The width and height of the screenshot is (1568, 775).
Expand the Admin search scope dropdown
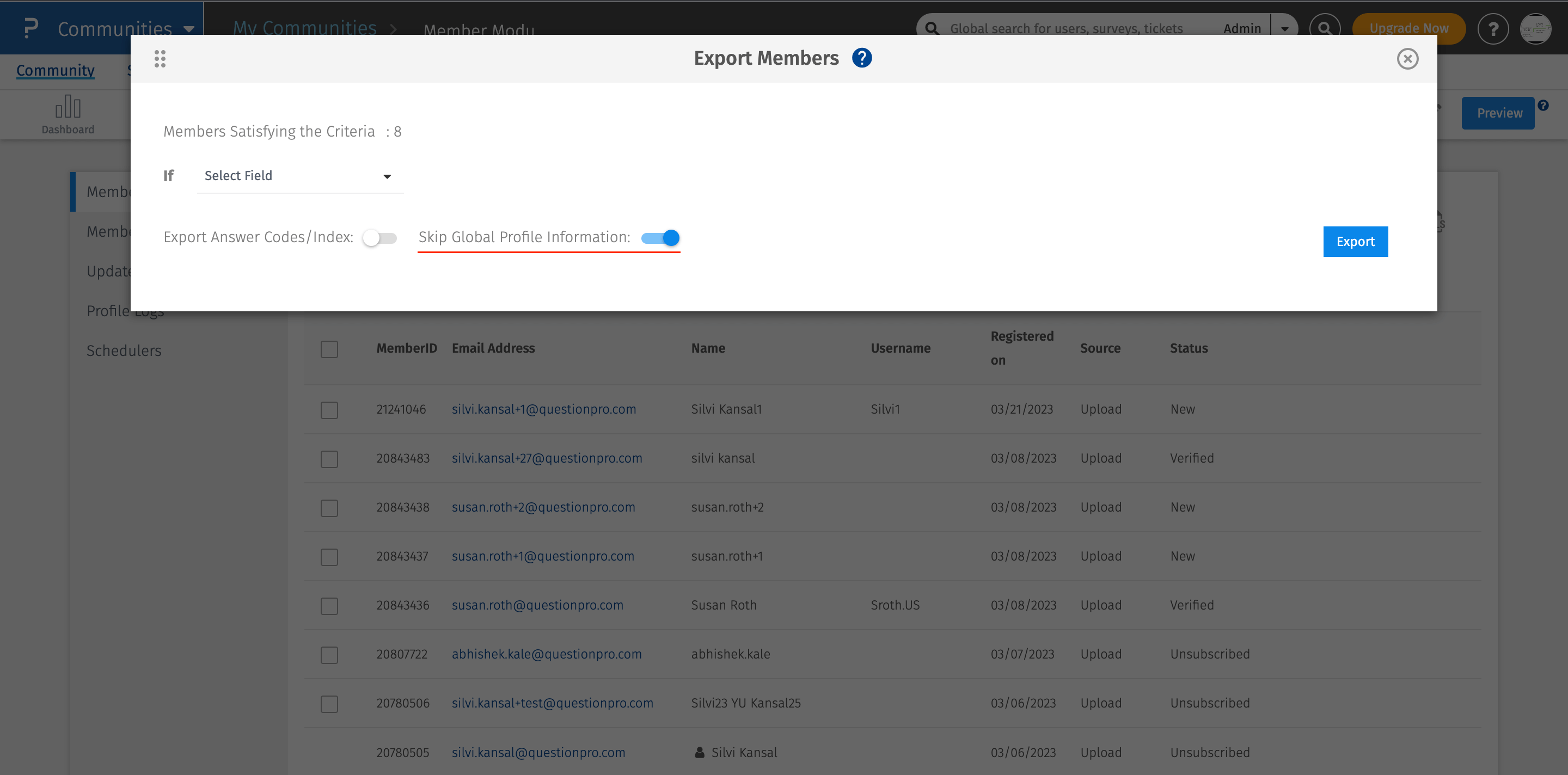pyautogui.click(x=1284, y=29)
